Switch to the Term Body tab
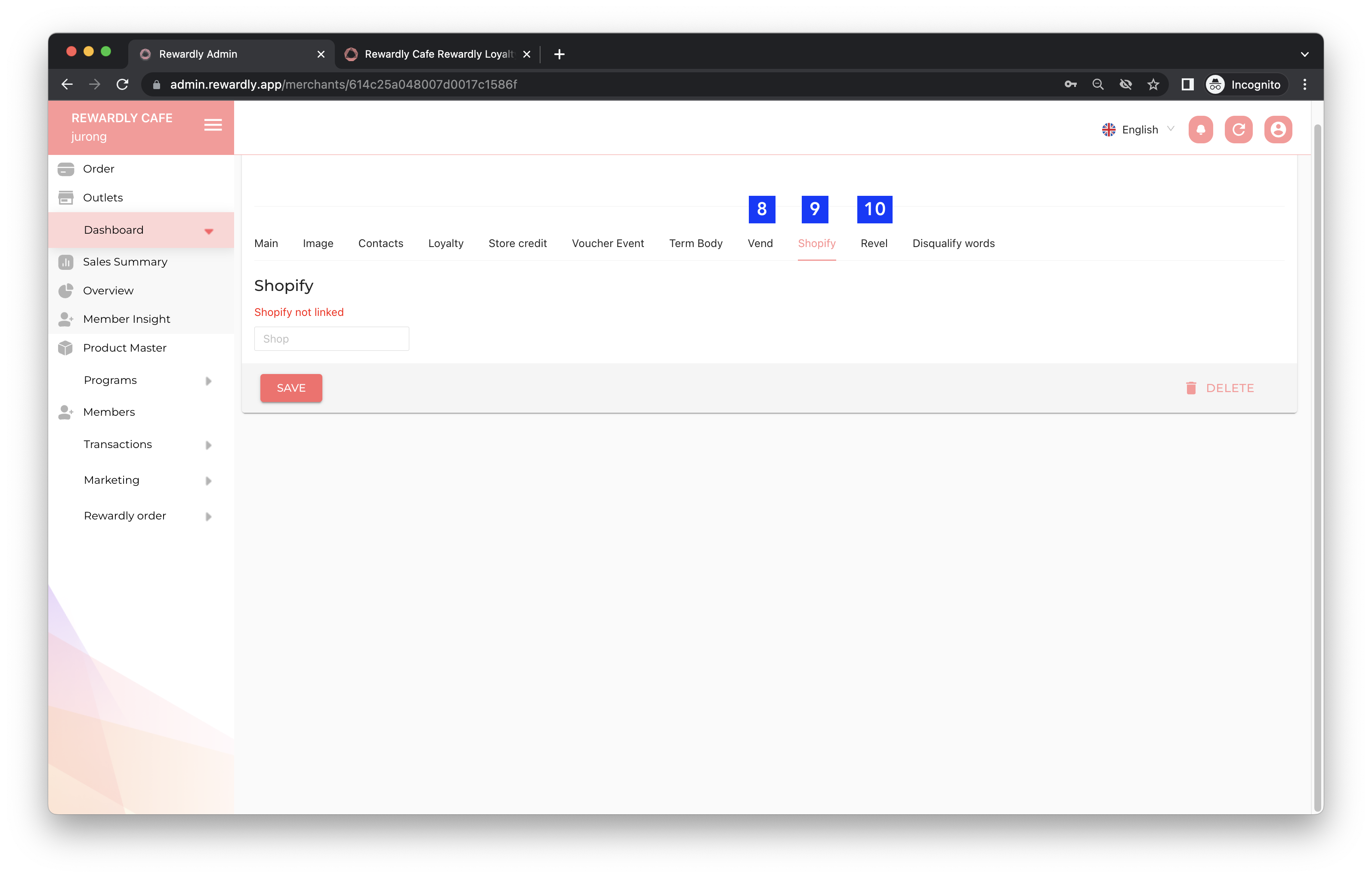The width and height of the screenshot is (1372, 878). [x=695, y=244]
